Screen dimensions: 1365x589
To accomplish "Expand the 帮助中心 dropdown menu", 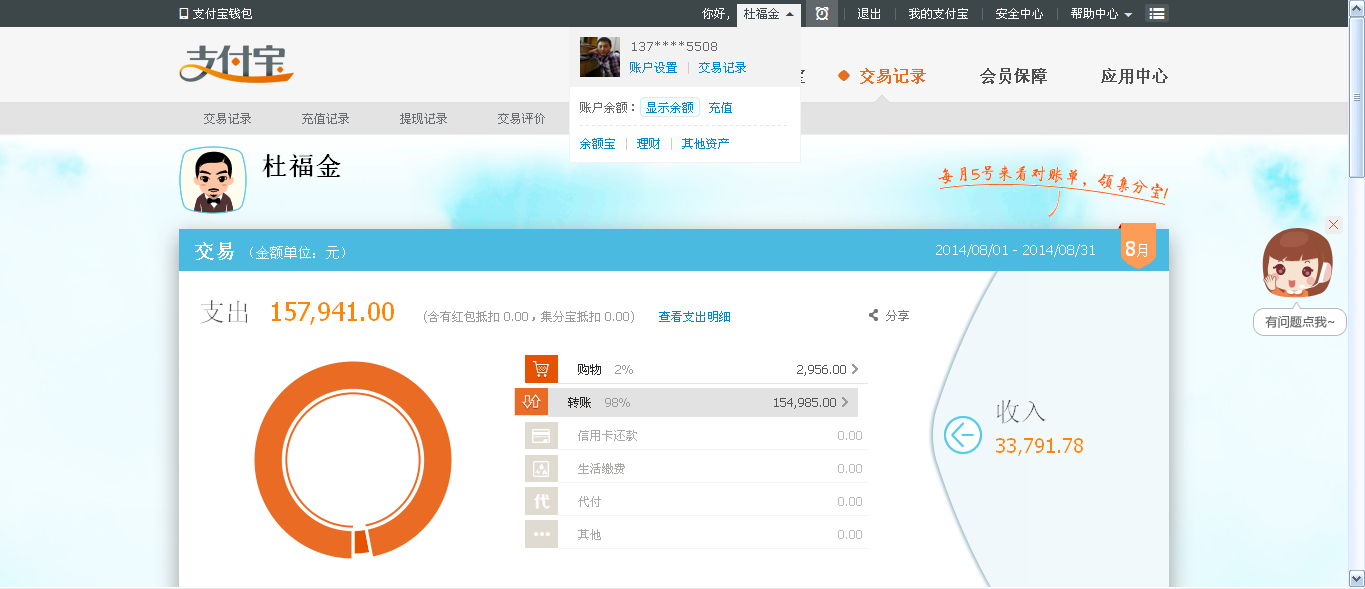I will click(x=1101, y=14).
